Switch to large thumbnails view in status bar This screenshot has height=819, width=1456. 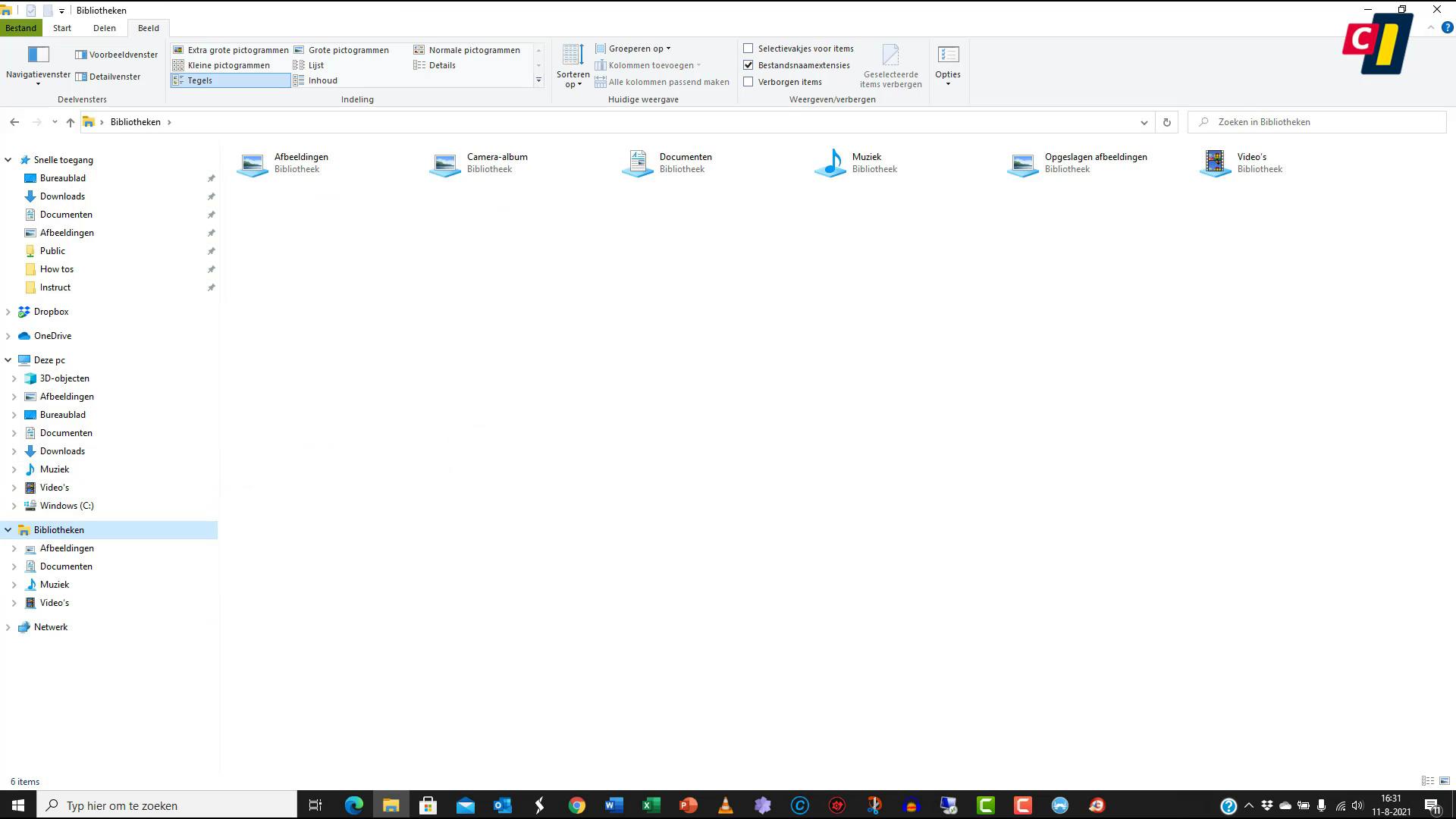pos(1444,781)
